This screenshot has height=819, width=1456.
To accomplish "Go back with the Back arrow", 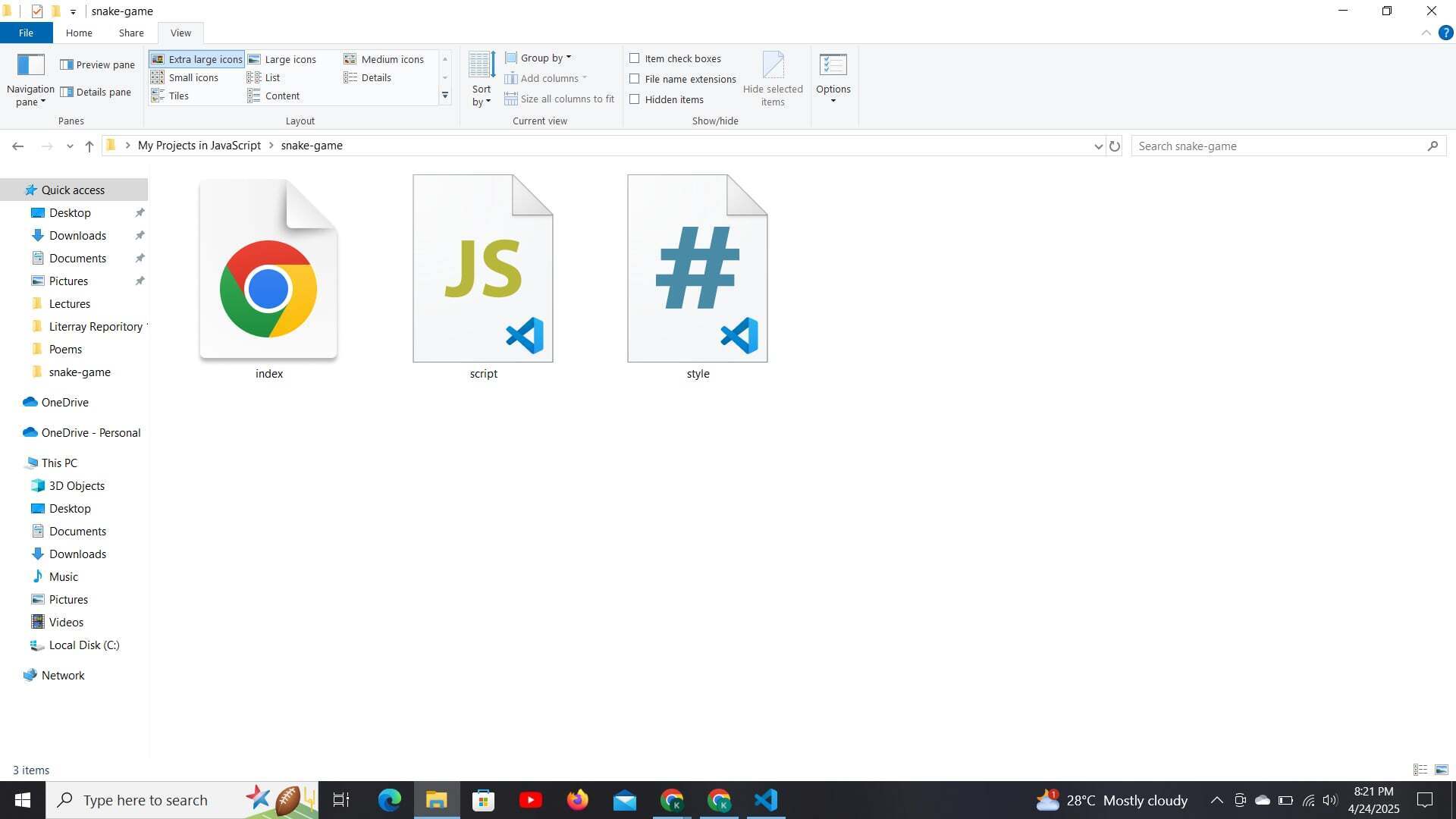I will [18, 146].
